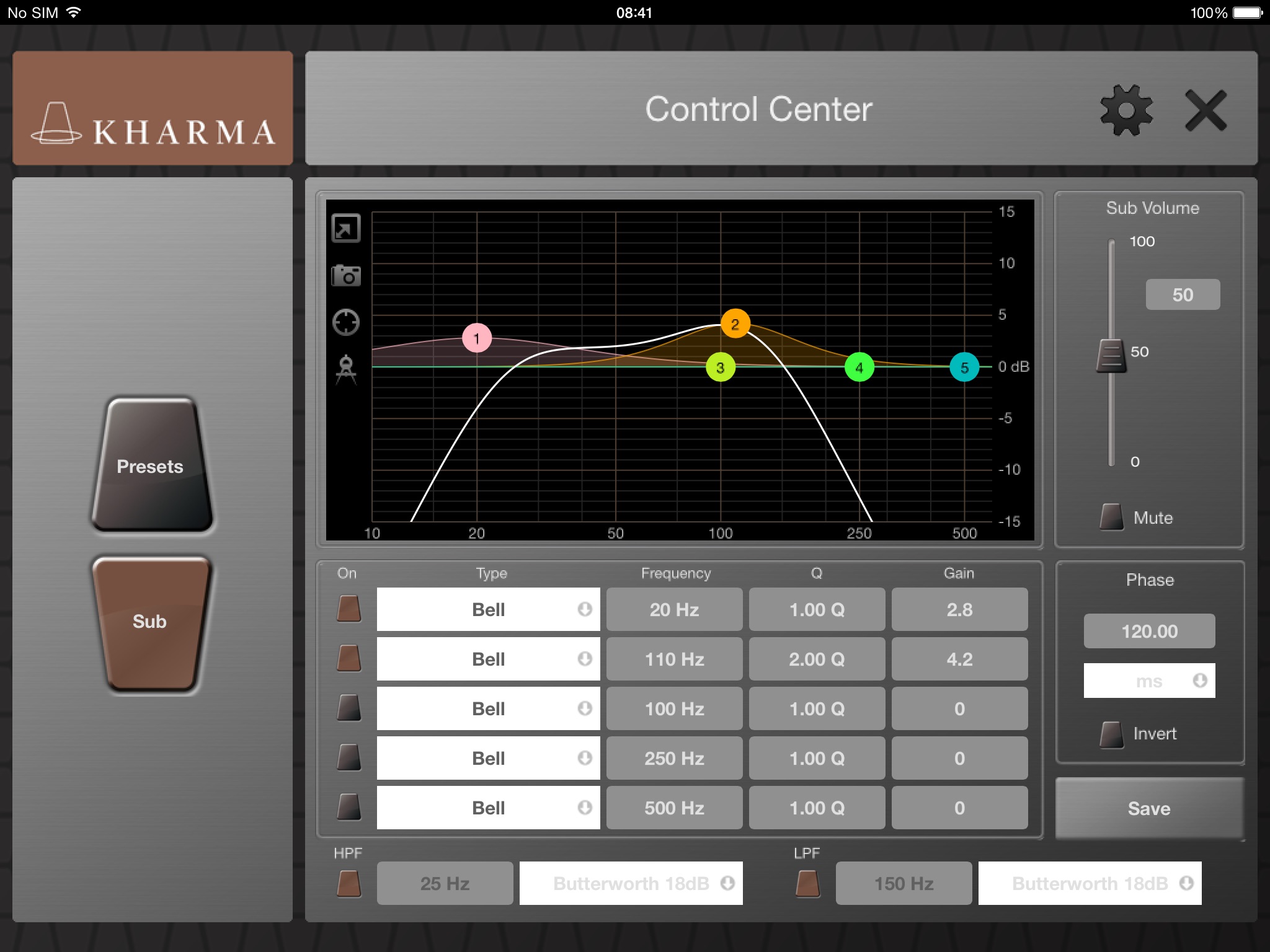Screen dimensions: 1270x952
Task: Edit the LPF cutoff field 150 Hz
Action: [904, 883]
